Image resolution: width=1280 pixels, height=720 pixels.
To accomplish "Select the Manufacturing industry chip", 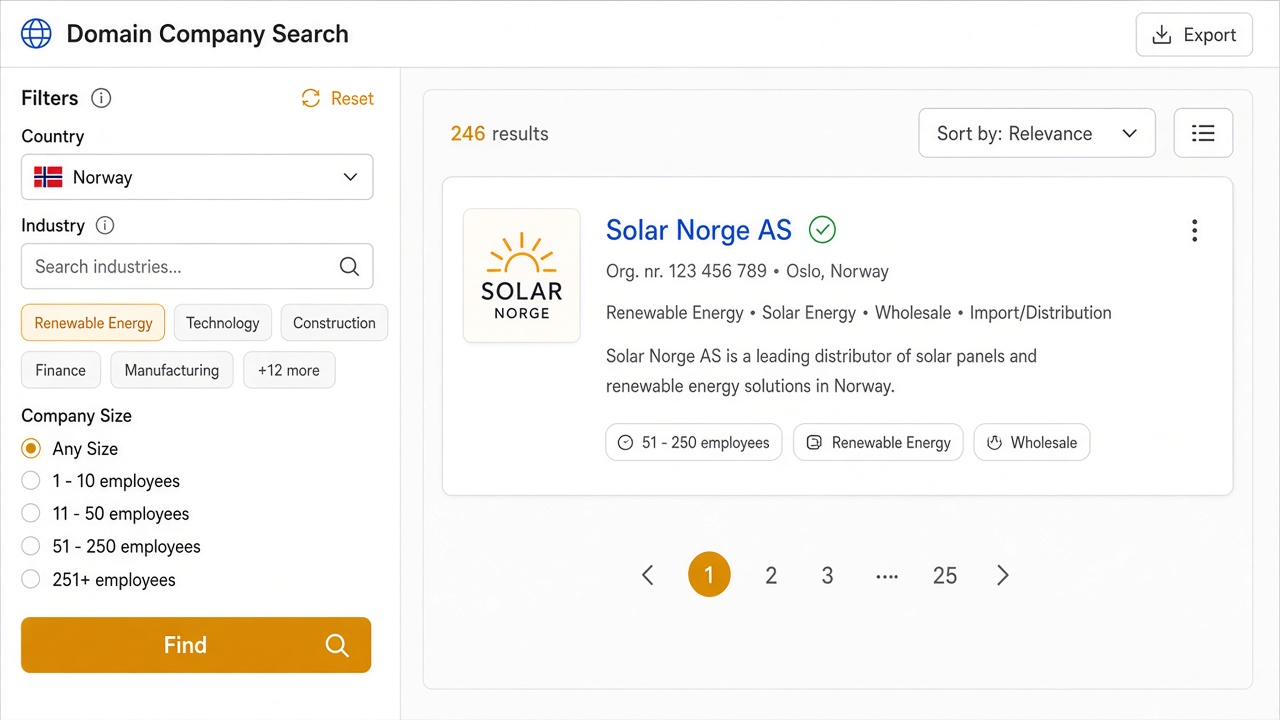I will tap(172, 370).
